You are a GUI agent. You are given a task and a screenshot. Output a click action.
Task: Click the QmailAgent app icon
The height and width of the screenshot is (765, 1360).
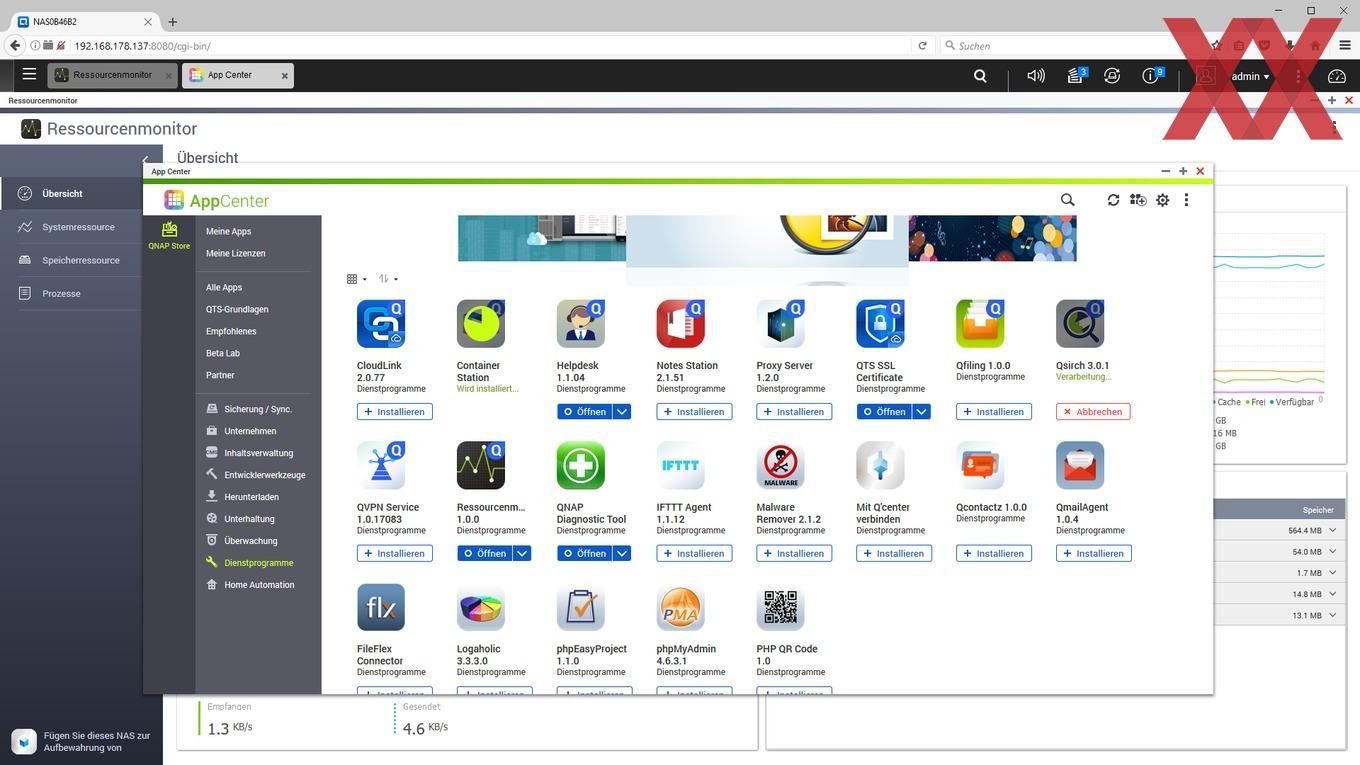[x=1080, y=466]
